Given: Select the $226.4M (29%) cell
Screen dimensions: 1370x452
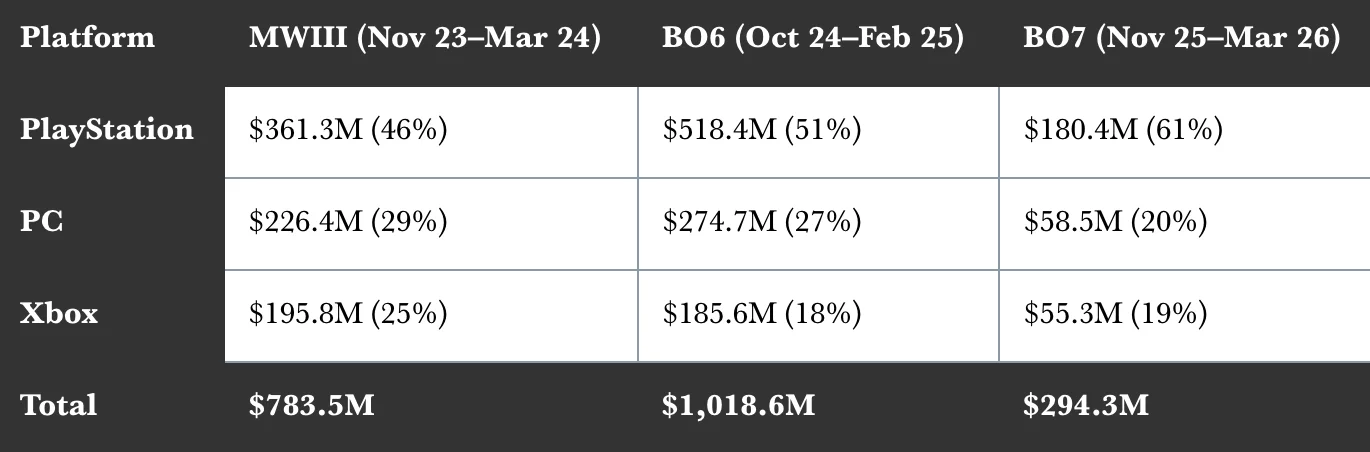Looking at the screenshot, I should 348,221.
